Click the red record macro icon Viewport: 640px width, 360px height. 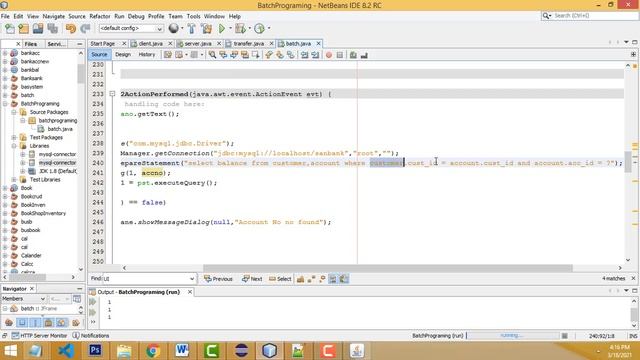[329, 55]
